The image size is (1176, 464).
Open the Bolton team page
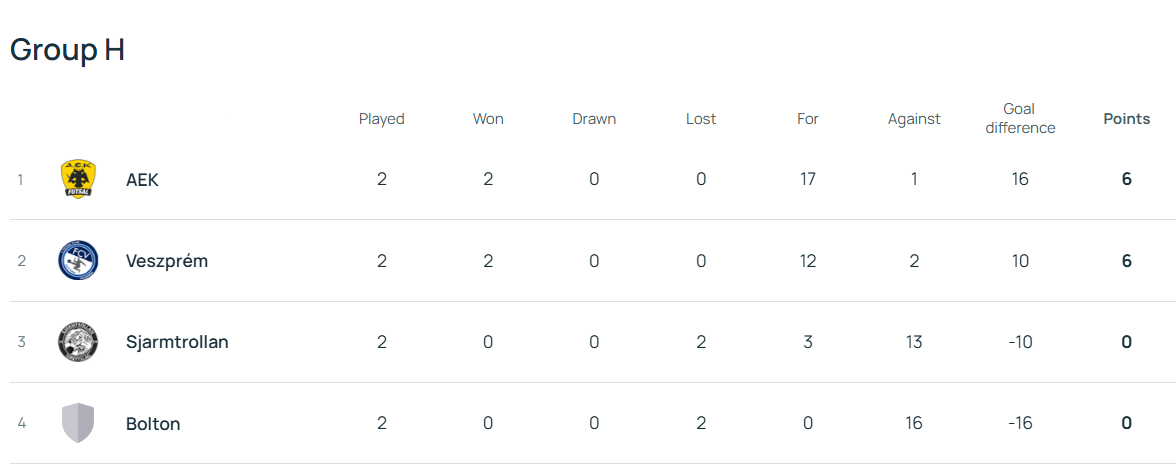pyautogui.click(x=153, y=424)
